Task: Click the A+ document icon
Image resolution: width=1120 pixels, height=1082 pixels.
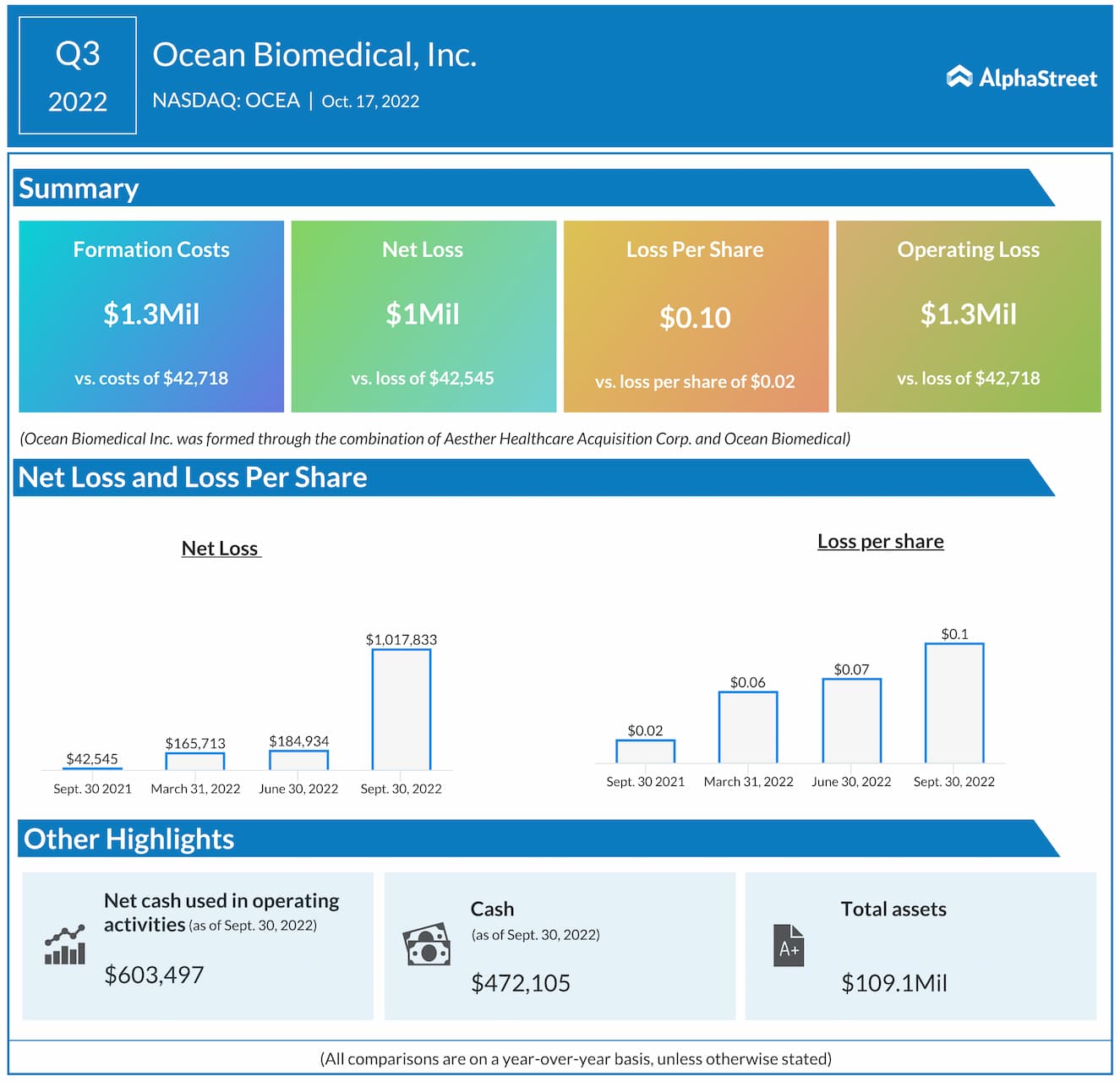Action: 788,945
